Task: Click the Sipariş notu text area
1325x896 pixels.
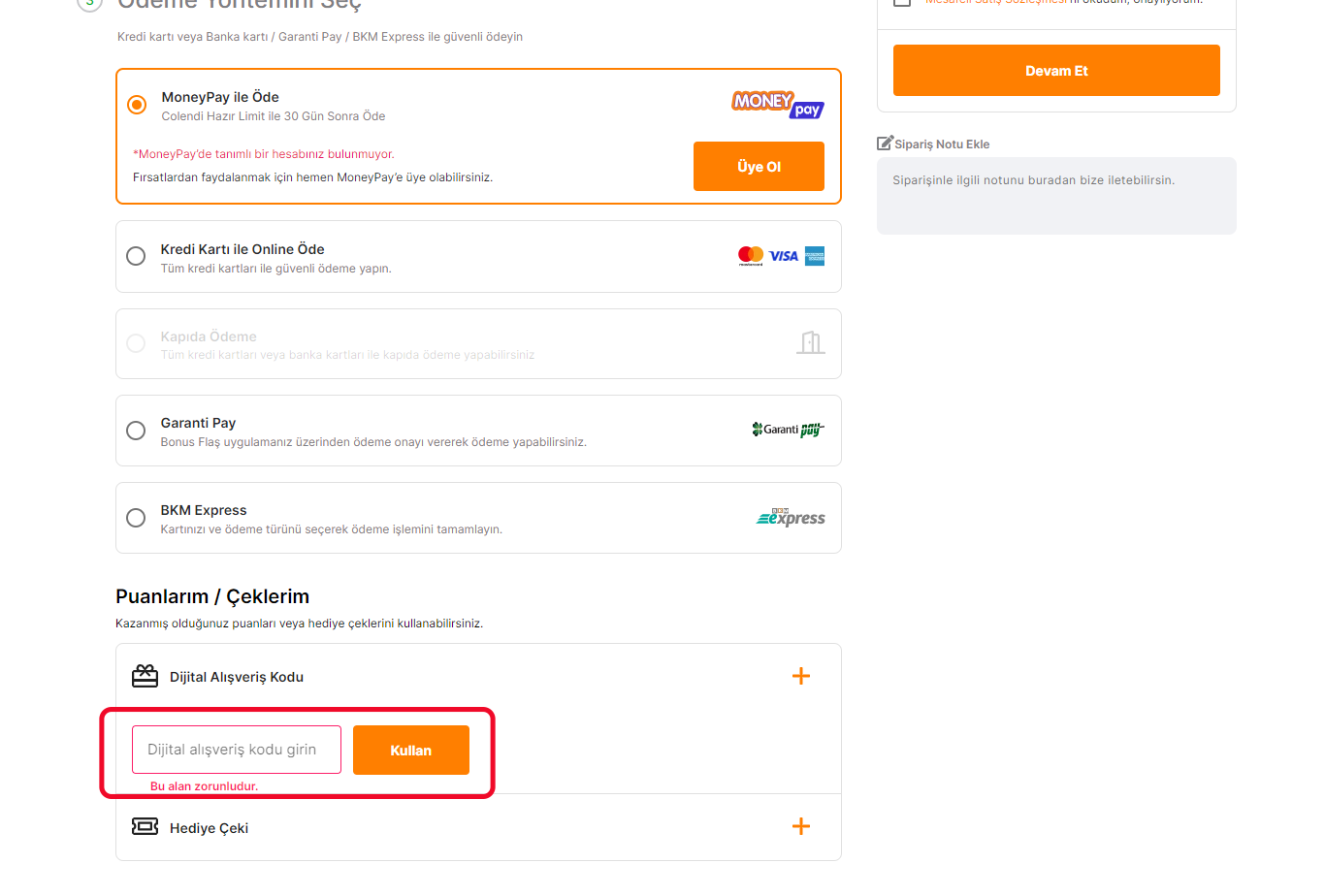Action: 1056,196
